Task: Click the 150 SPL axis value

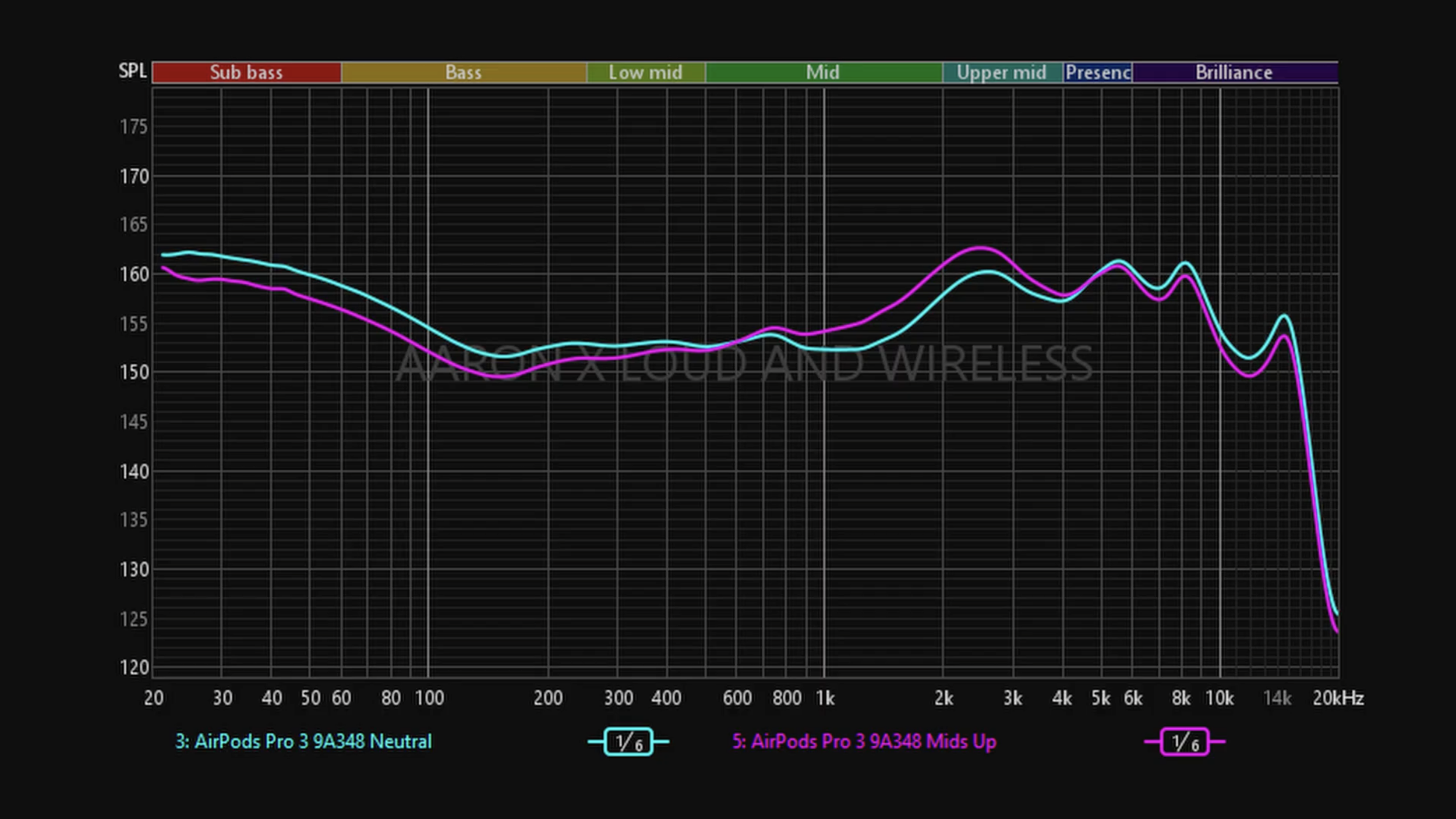Action: (x=134, y=372)
